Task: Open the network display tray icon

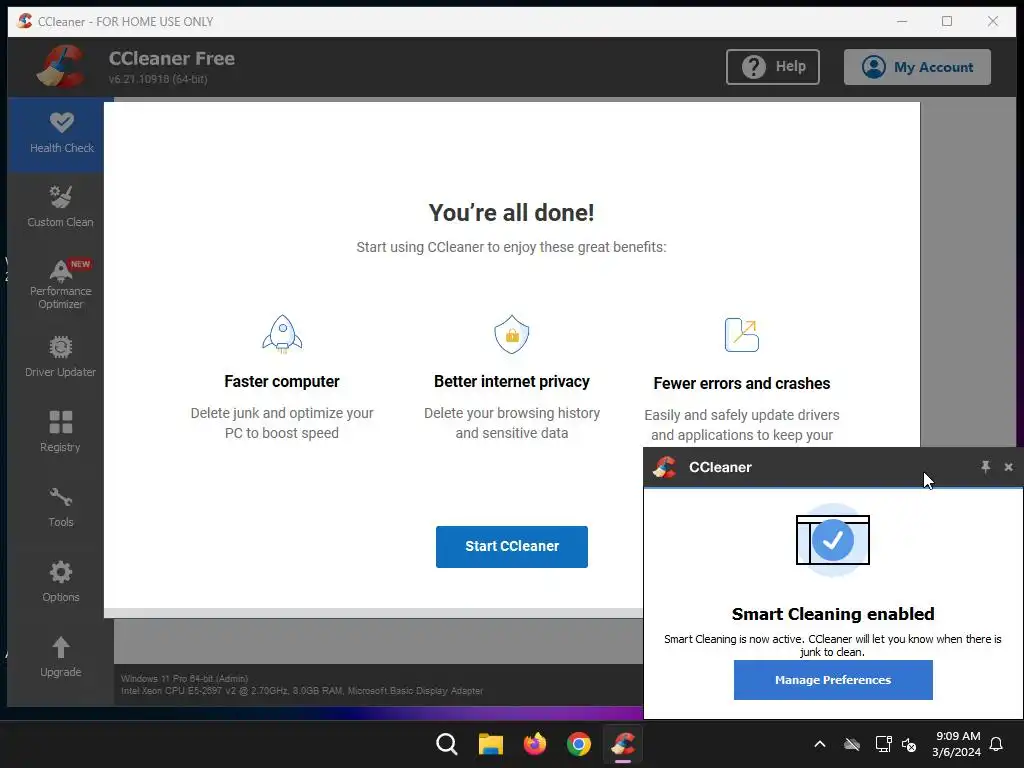Action: (x=883, y=744)
